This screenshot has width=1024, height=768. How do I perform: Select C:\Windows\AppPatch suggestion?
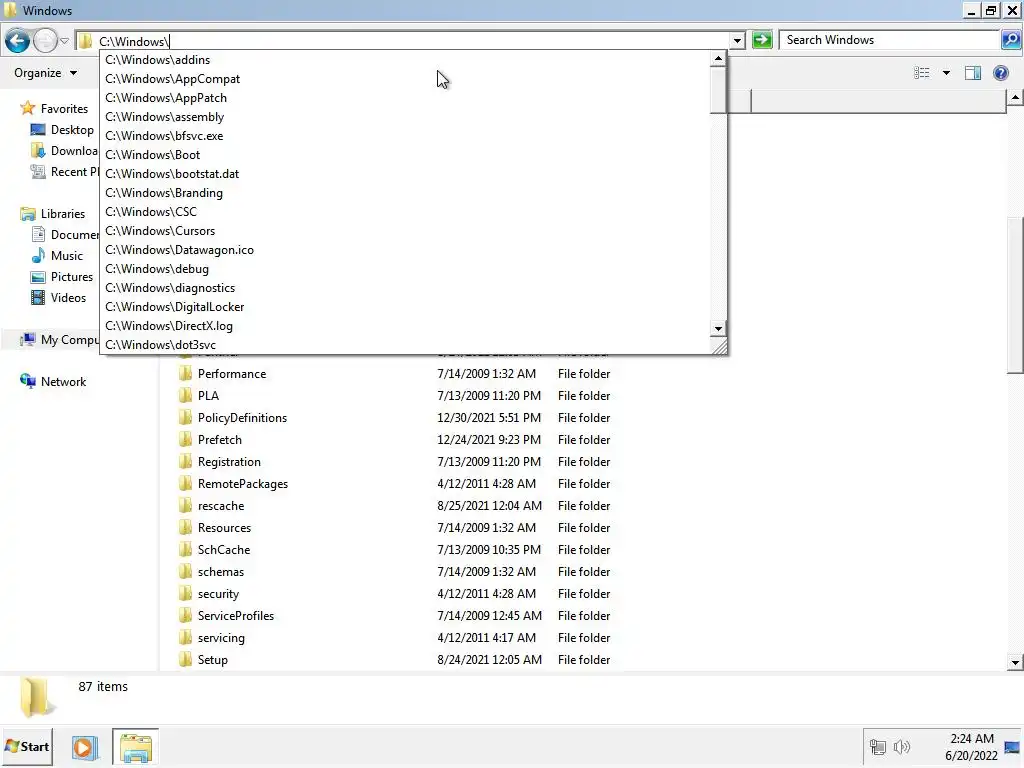tap(405, 97)
